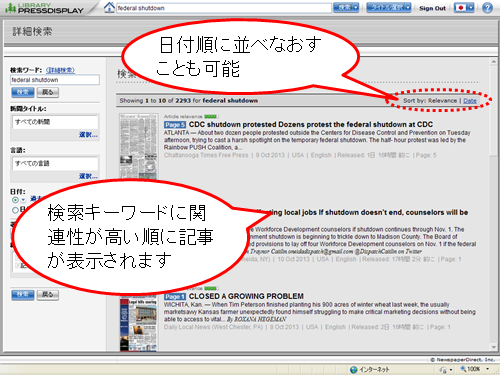
Task: Open the タイトル選択 dropdown button
Action: point(389,7)
